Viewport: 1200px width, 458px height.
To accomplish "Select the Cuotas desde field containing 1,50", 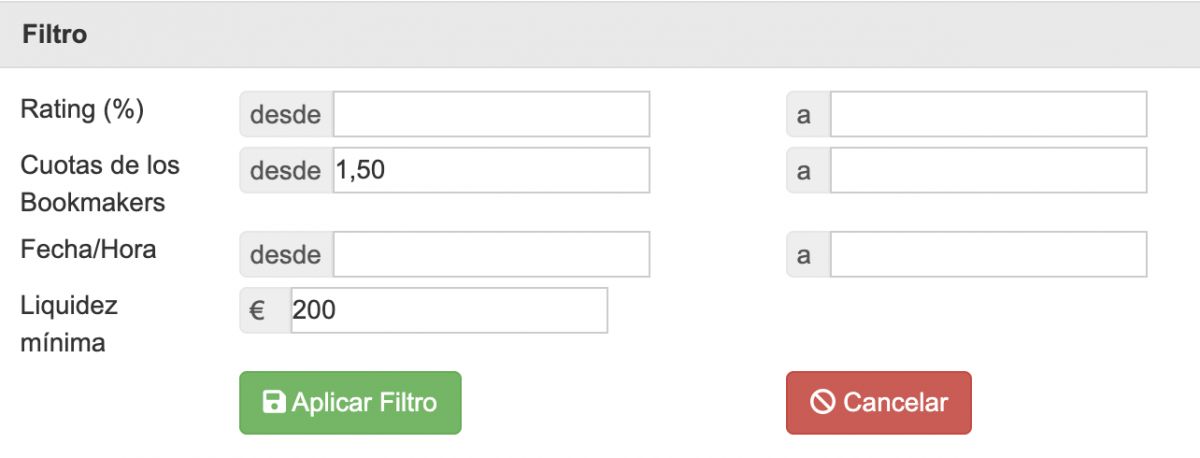I will tap(491, 170).
